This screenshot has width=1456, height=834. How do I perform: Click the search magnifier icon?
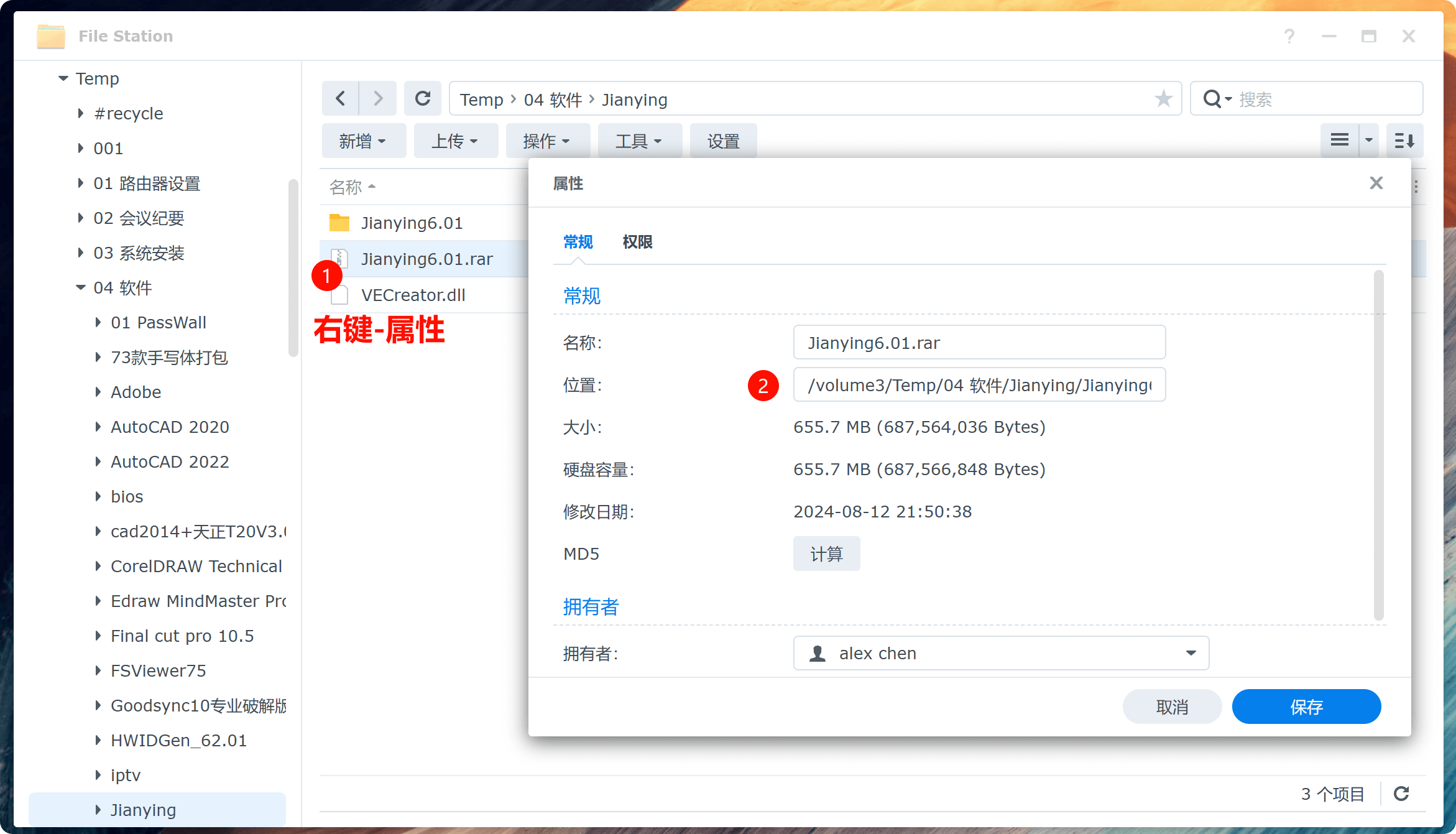pyautogui.click(x=1212, y=99)
